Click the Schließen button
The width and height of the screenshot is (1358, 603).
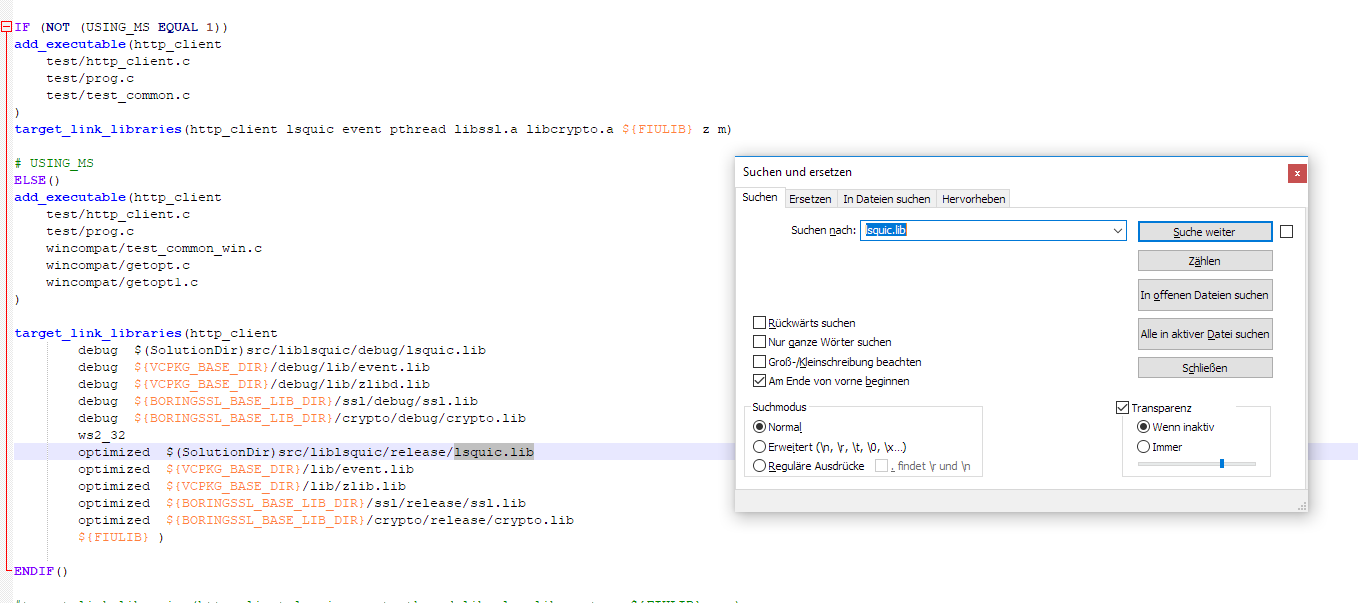tap(1204, 367)
